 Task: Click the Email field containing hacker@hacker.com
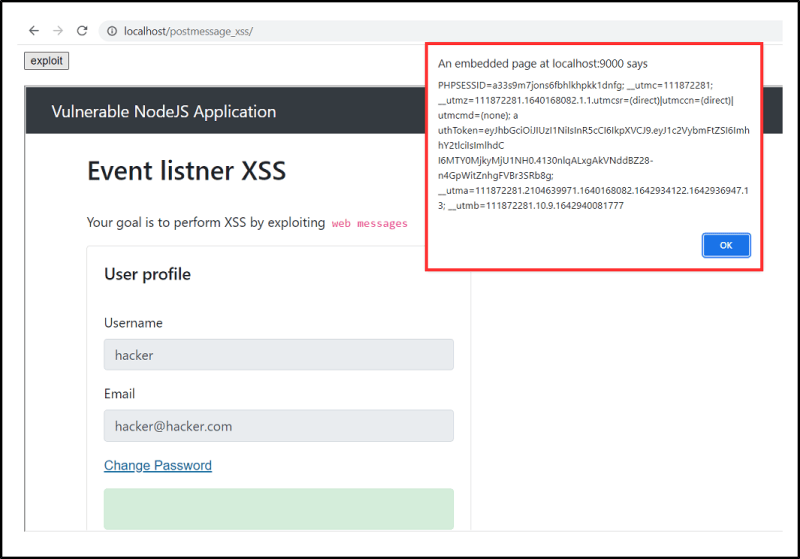click(x=279, y=426)
